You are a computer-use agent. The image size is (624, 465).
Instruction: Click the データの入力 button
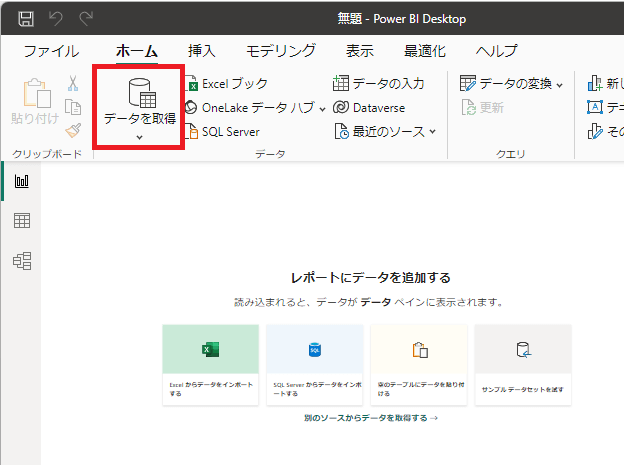[x=378, y=83]
